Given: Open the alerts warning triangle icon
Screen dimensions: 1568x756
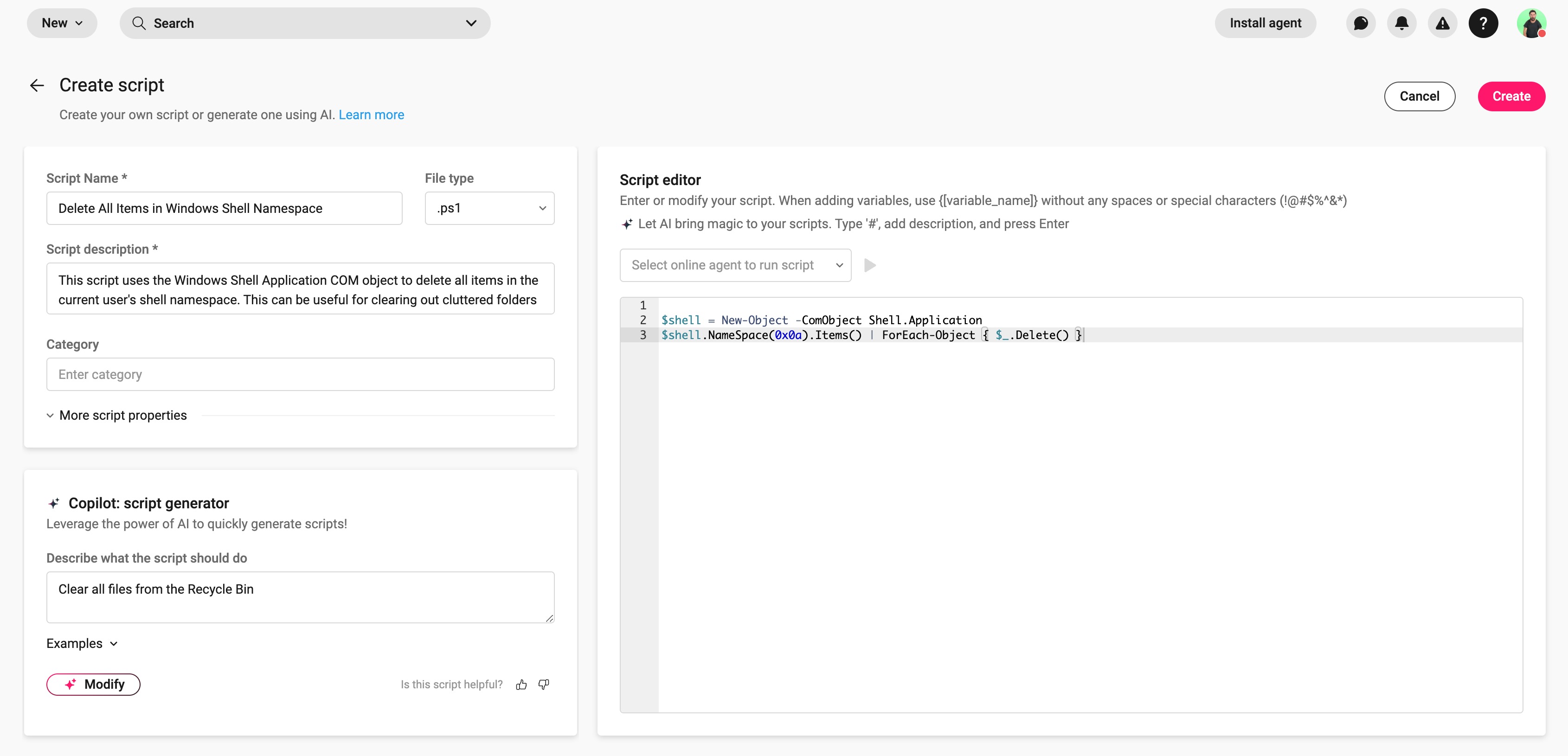Looking at the screenshot, I should (x=1442, y=23).
